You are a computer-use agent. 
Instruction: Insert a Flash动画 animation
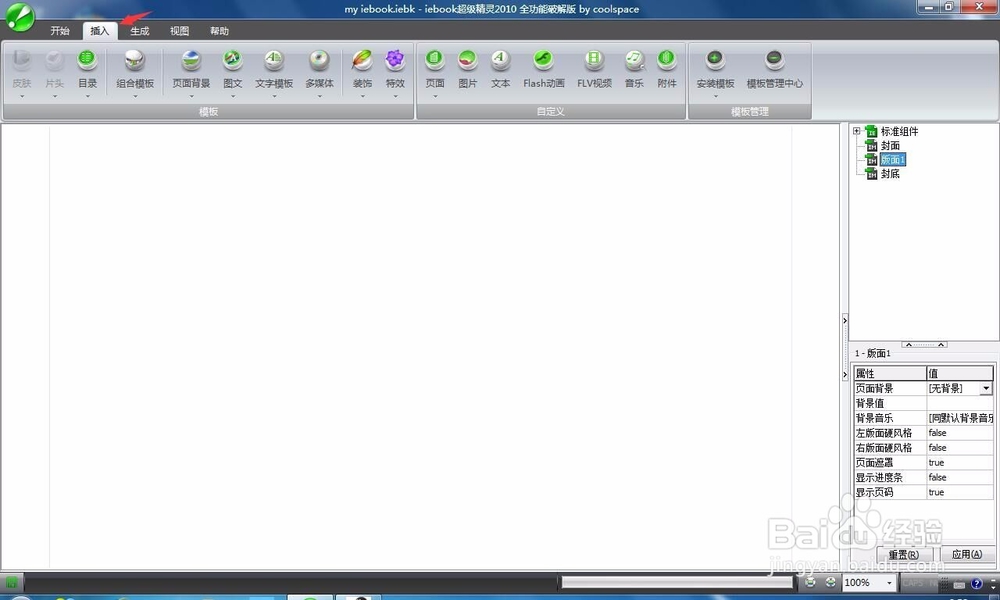(543, 69)
